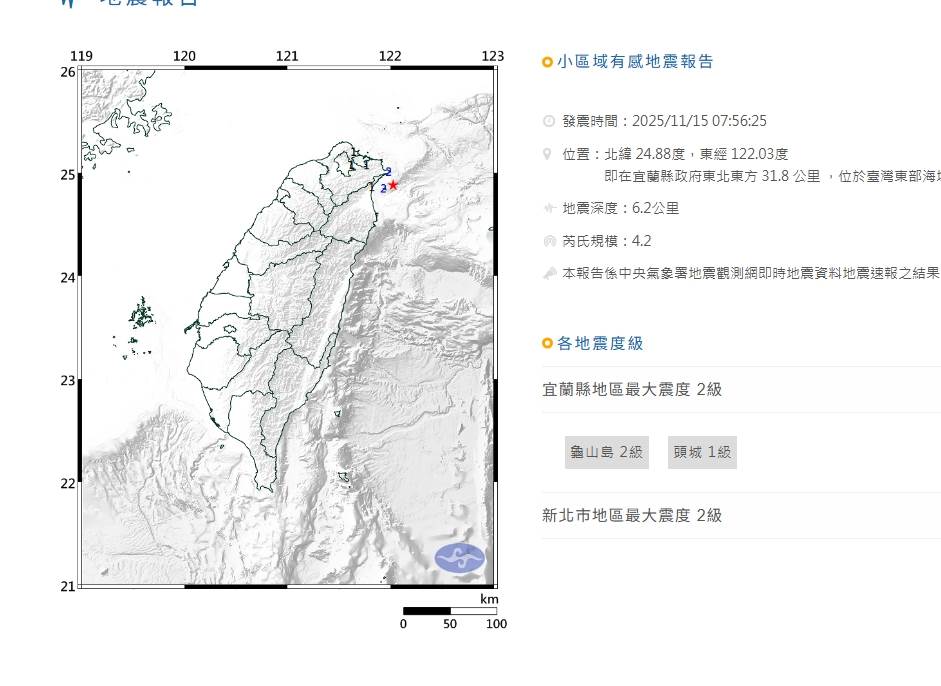The height and width of the screenshot is (686, 941).
Task: Click the clock icon beside 發震時間
Action: tap(548, 121)
